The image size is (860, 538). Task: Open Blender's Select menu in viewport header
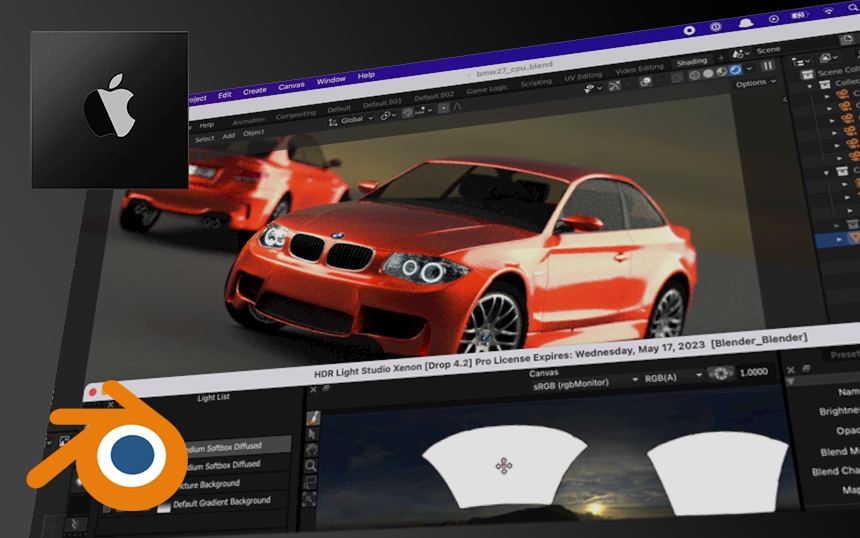tap(204, 139)
